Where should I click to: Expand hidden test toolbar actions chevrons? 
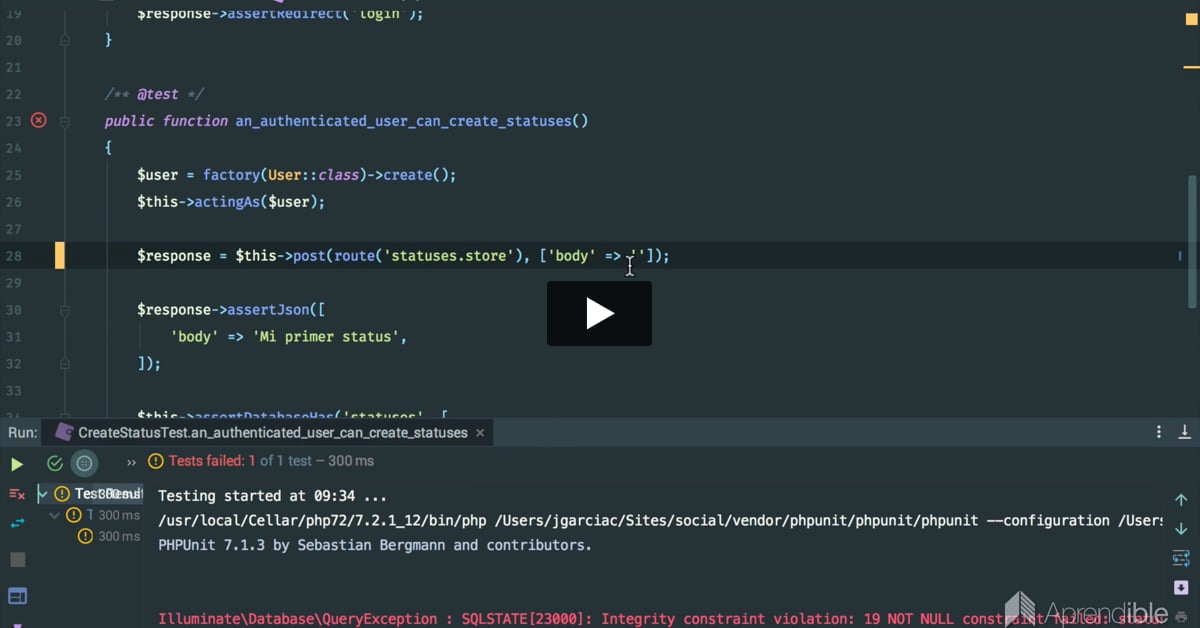coord(131,463)
